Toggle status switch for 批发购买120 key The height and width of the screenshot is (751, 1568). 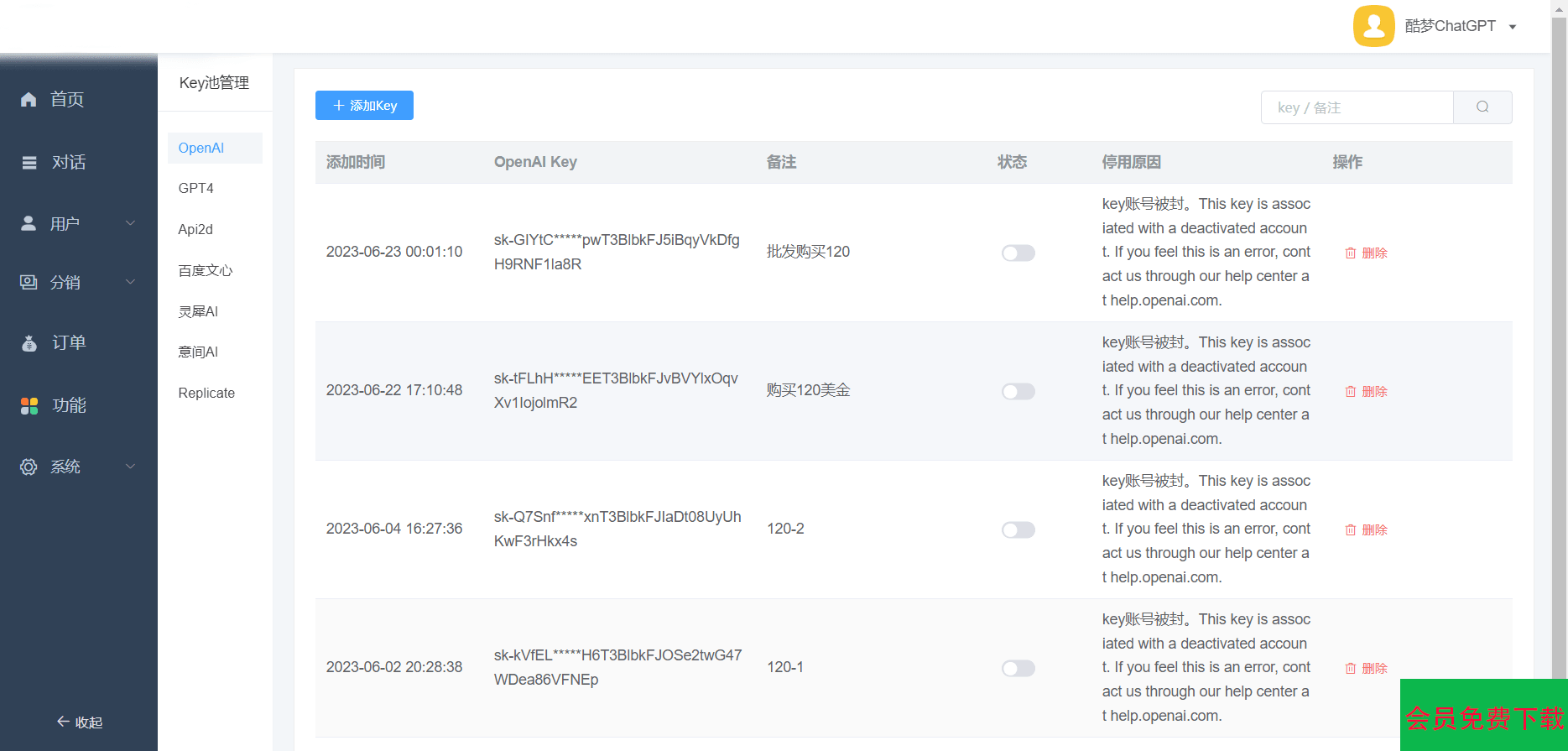click(x=1018, y=253)
